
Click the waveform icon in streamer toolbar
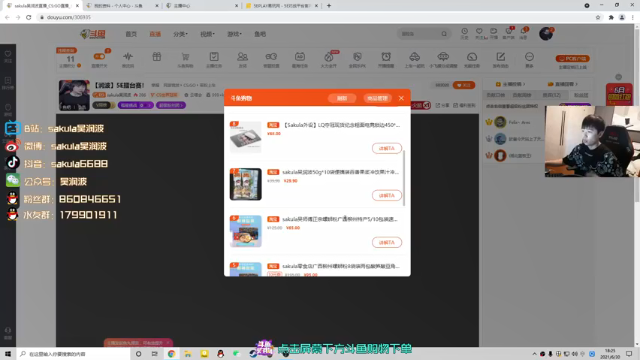[128, 57]
